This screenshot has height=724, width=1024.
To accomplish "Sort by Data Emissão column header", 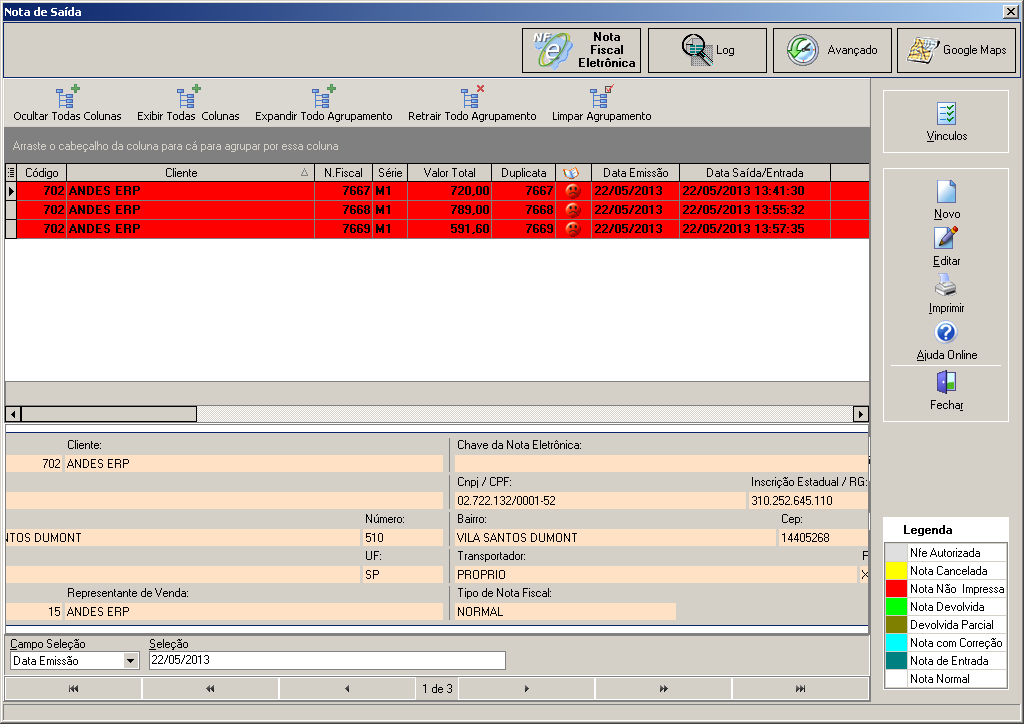I will pyautogui.click(x=635, y=173).
